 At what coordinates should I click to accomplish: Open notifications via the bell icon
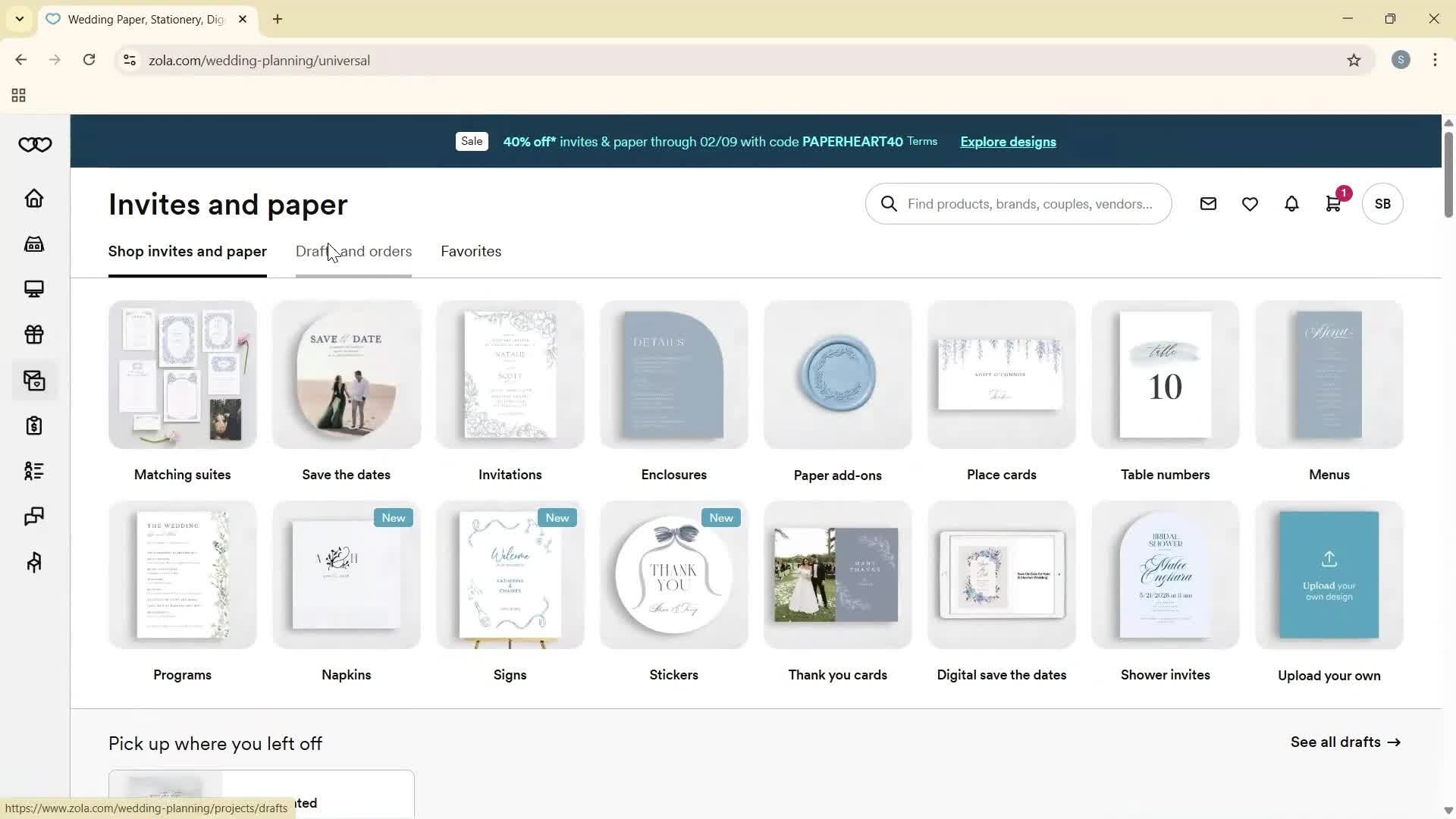click(1291, 203)
